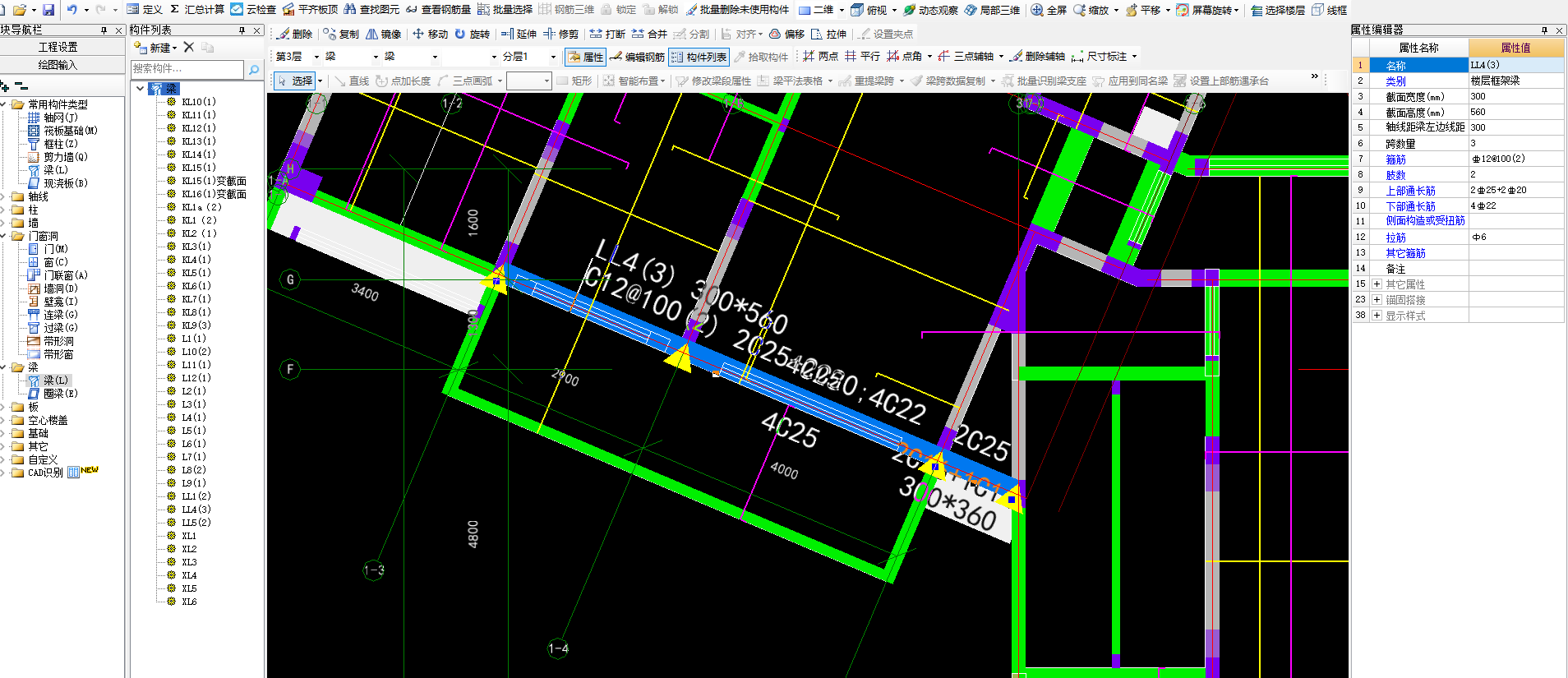1568x678 pixels.
Task: Click 平齐板顶 align-to-slab-top tool
Action: (310, 10)
